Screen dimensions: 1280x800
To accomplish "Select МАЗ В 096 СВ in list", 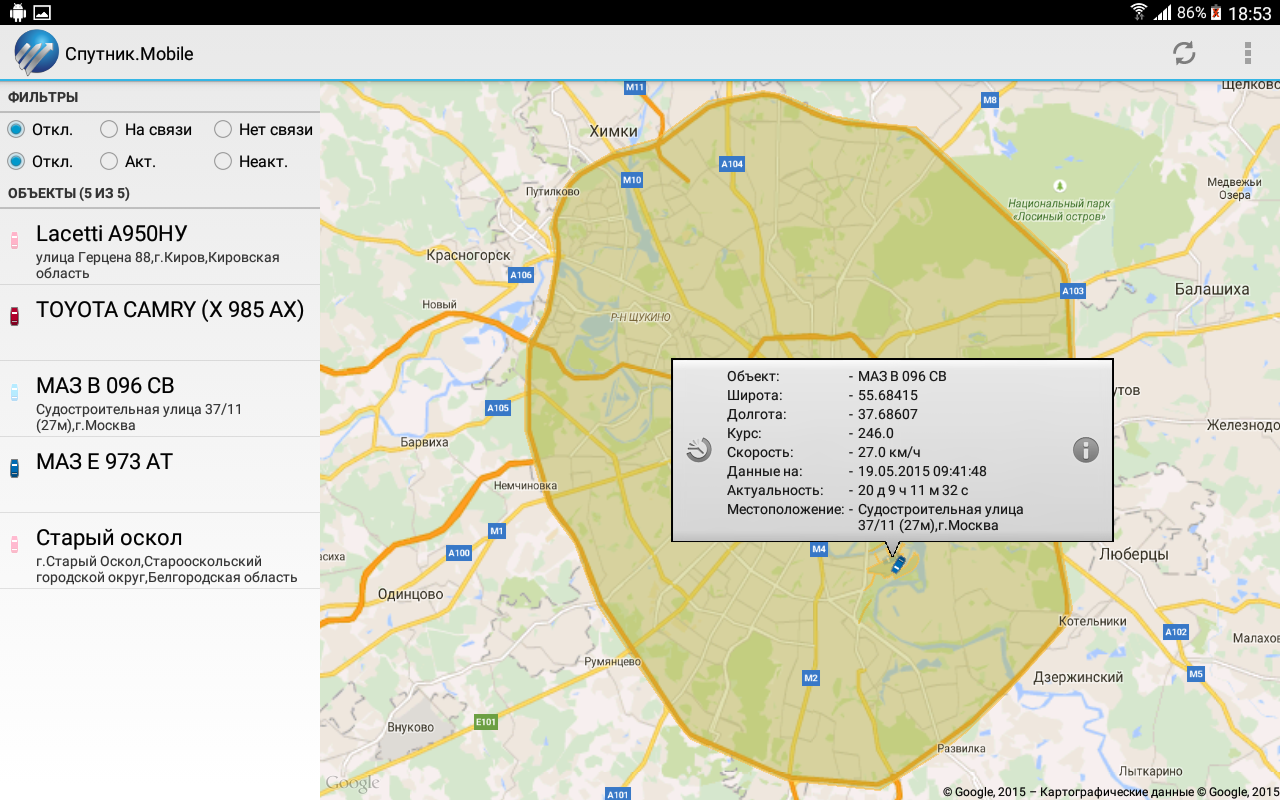I will pyautogui.click(x=160, y=399).
